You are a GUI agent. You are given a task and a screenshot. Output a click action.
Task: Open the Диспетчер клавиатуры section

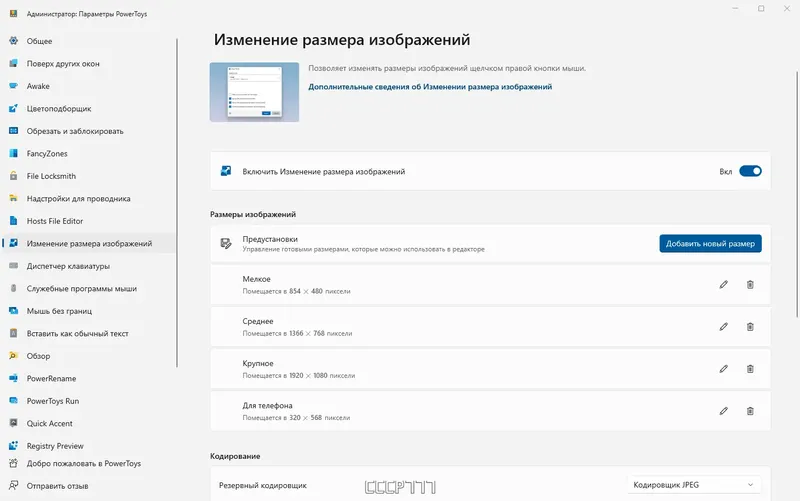point(68,266)
